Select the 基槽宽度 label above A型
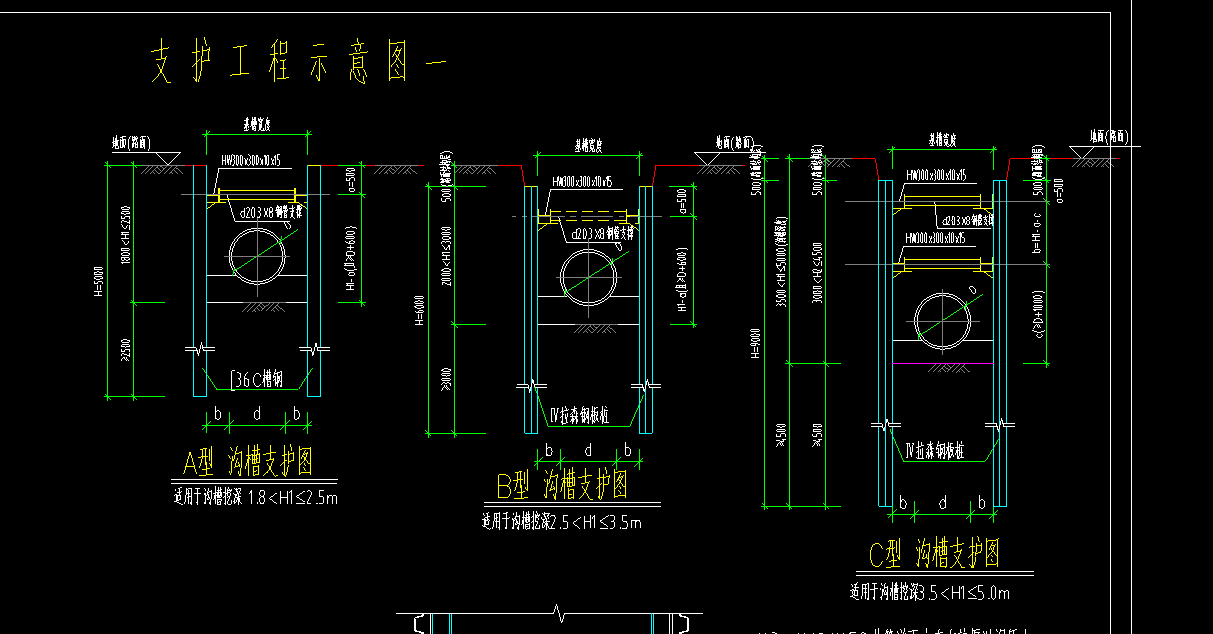Screen dimensions: 1213x634 coord(258,125)
